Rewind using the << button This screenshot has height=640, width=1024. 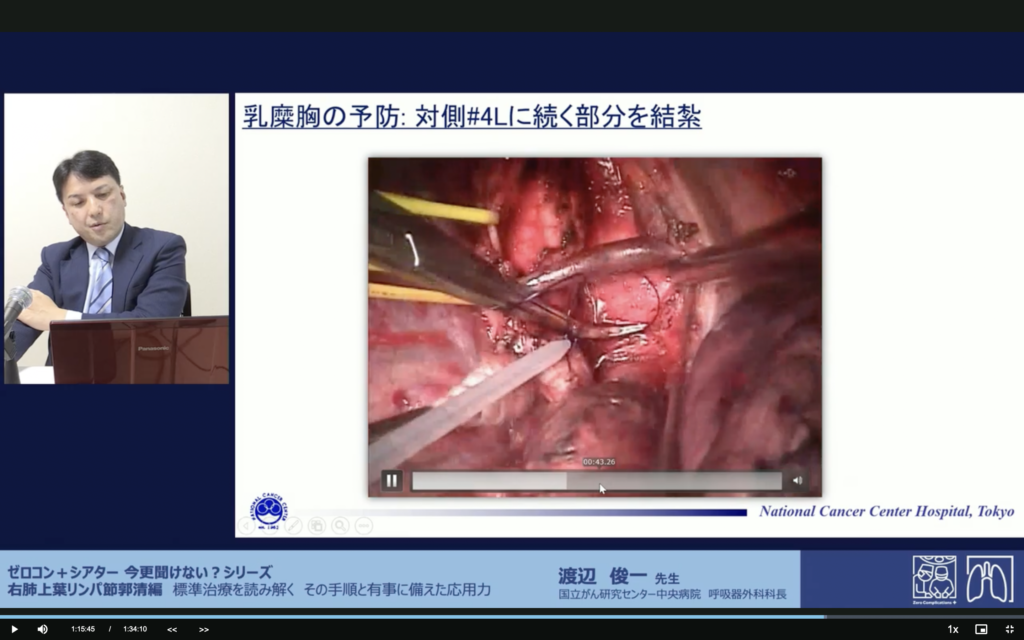pos(172,629)
